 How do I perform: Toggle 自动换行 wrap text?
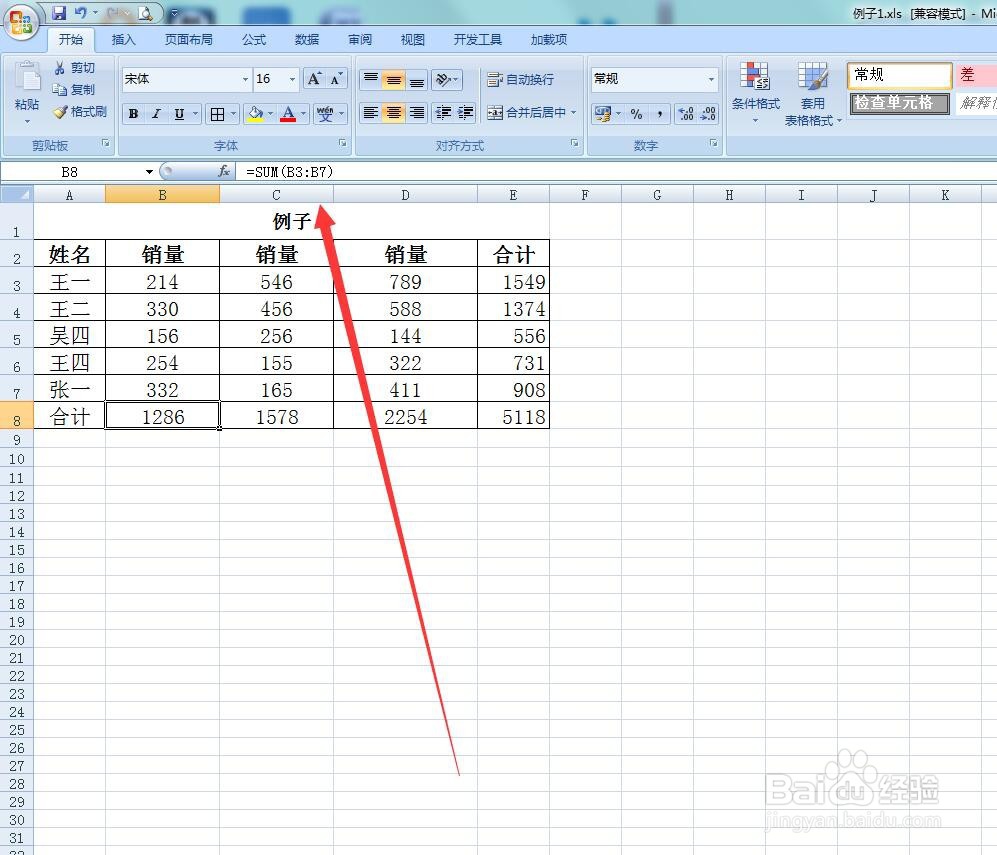pos(520,79)
